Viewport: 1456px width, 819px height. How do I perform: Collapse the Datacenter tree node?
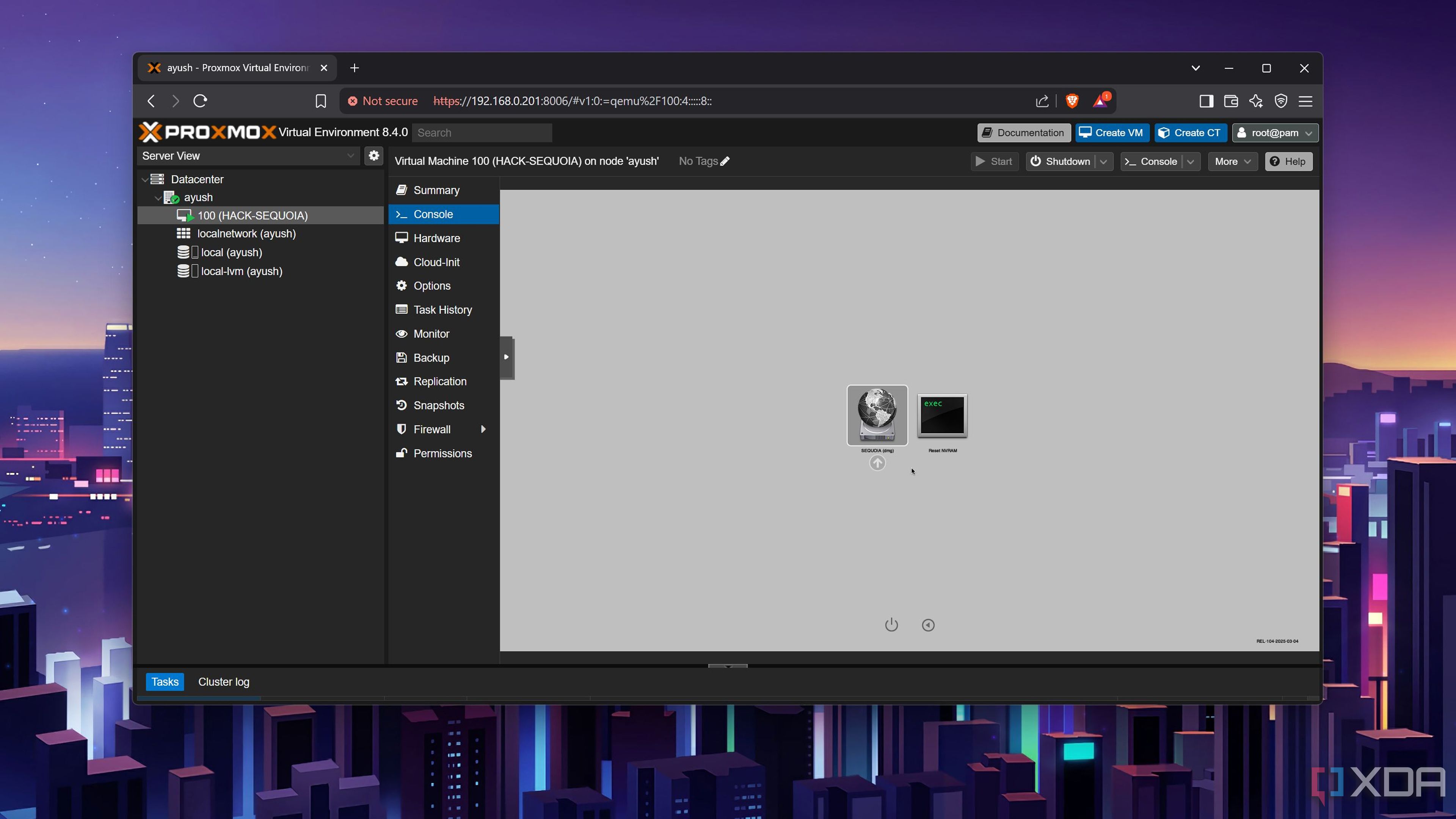145,180
